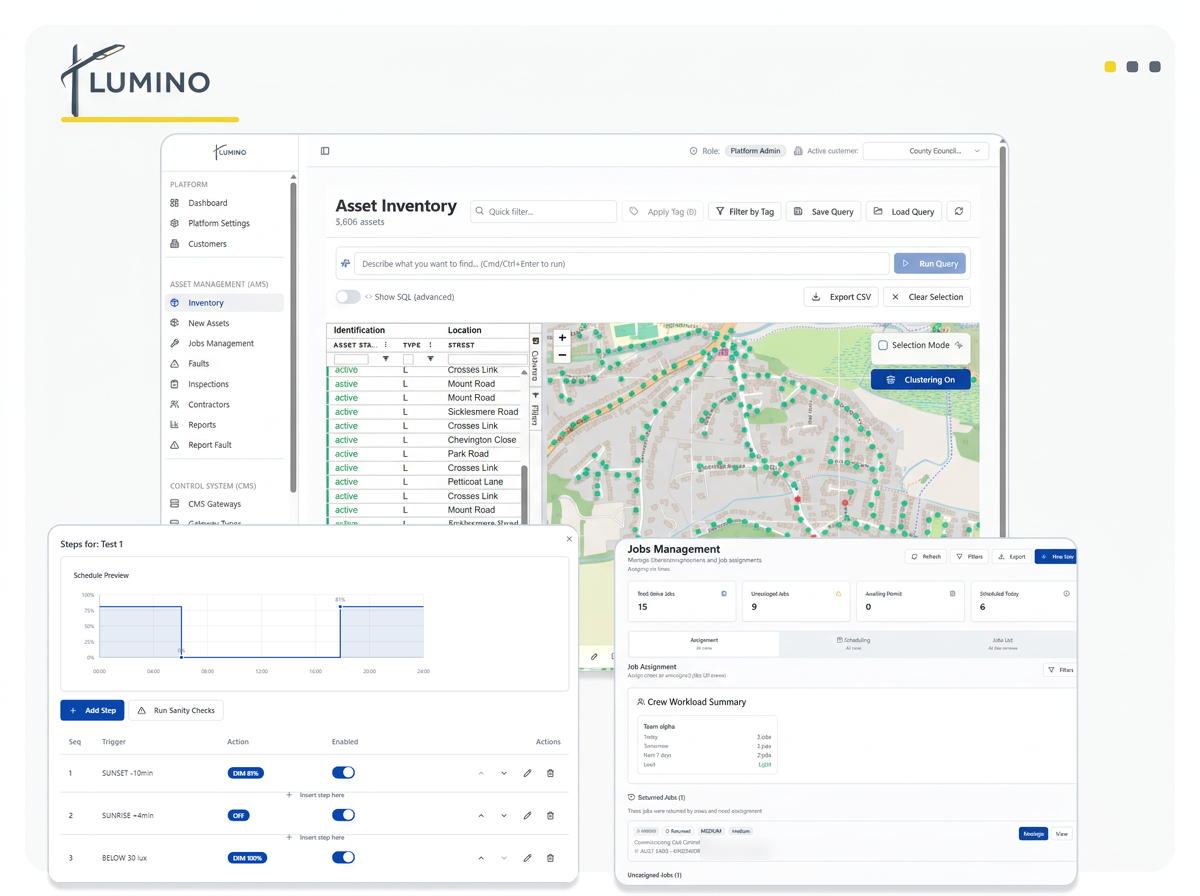Open Jobs Management in sidebar
The width and height of the screenshot is (1200, 896).
pos(221,343)
